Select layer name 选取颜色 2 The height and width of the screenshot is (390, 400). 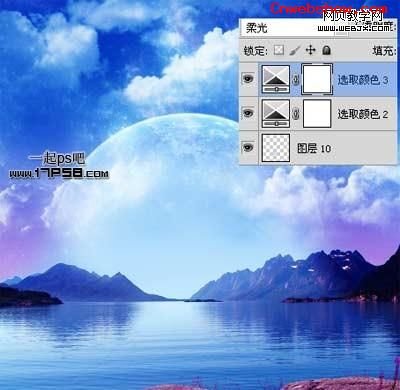[x=363, y=114]
